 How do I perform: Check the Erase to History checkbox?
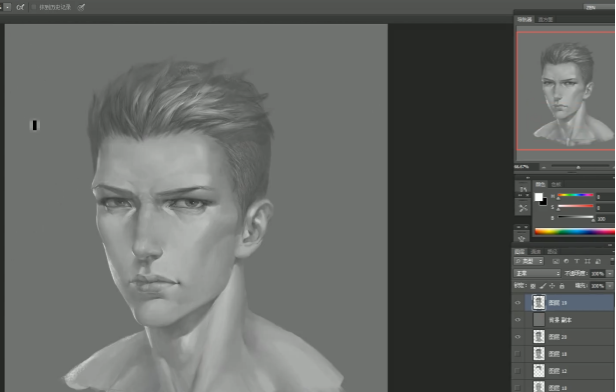[x=34, y=7]
